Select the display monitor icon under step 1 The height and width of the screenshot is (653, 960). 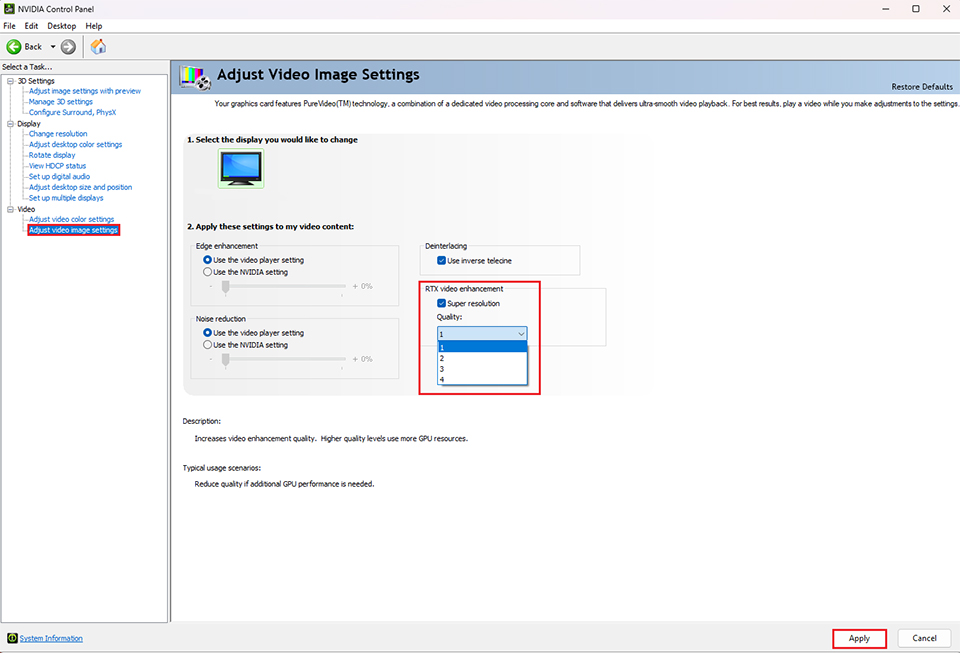[x=240, y=168]
